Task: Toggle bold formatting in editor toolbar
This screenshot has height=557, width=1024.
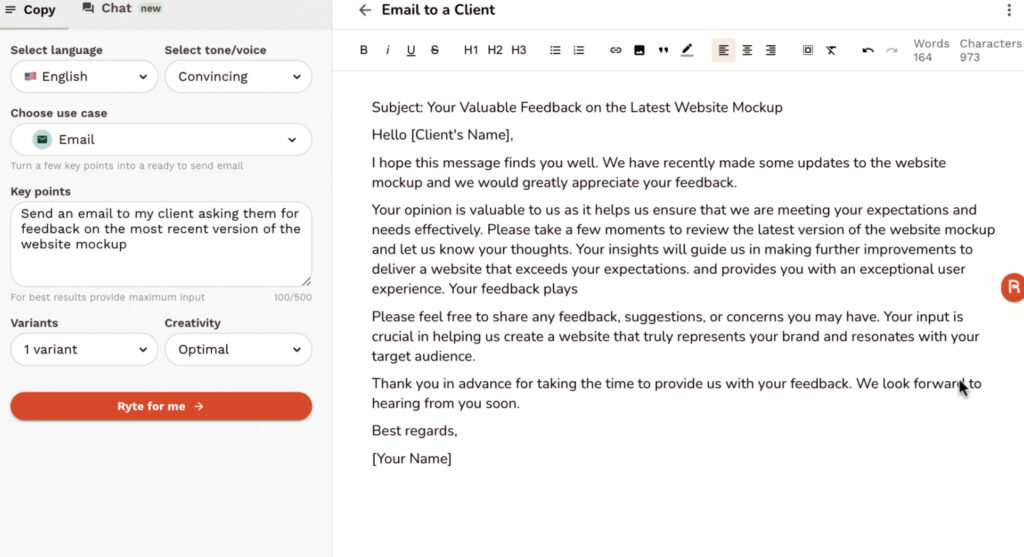Action: 364,50
